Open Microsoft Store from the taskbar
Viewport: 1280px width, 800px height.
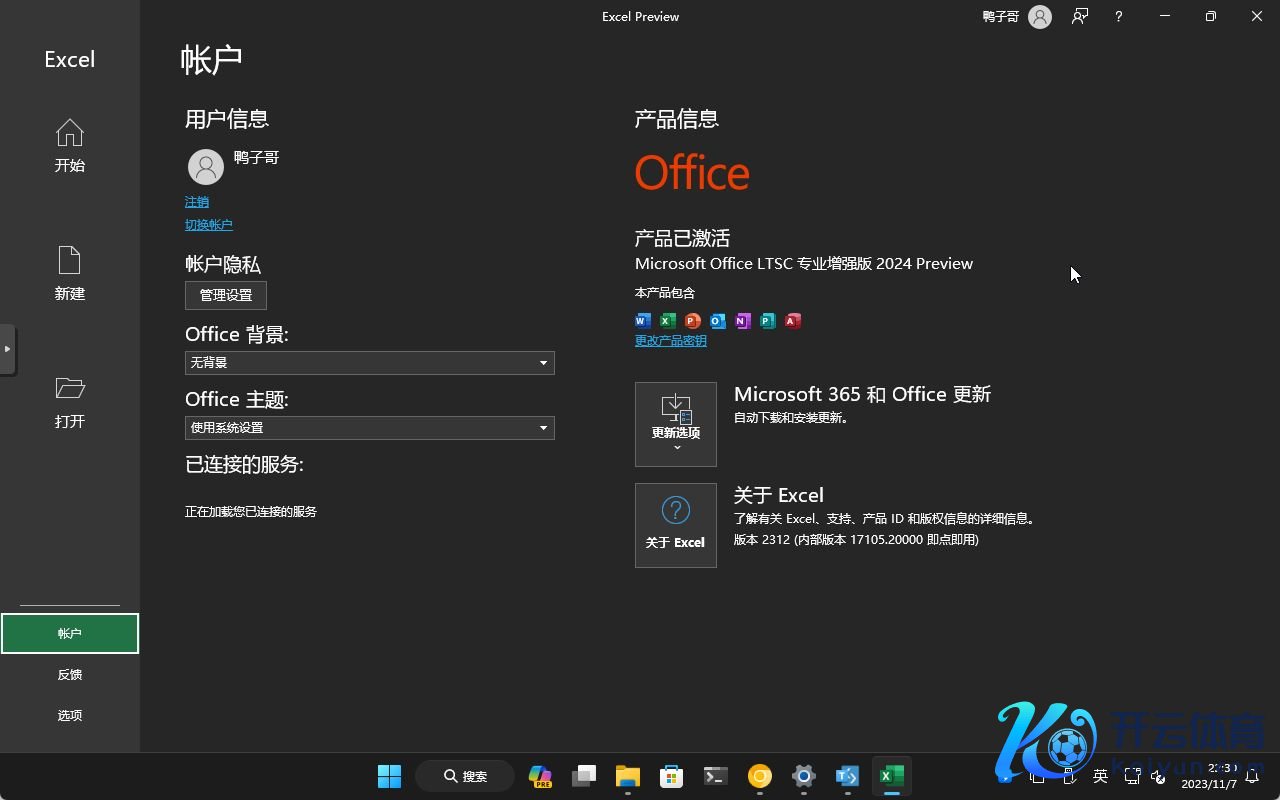(672, 776)
